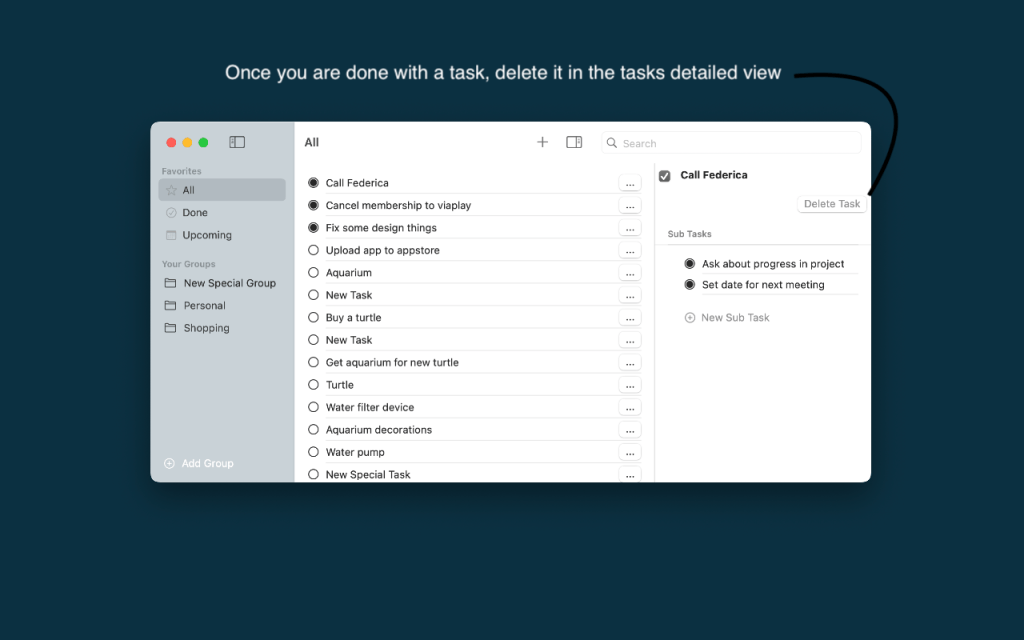
Task: Open options menu for Cancel membership to viaplay
Action: [630, 205]
